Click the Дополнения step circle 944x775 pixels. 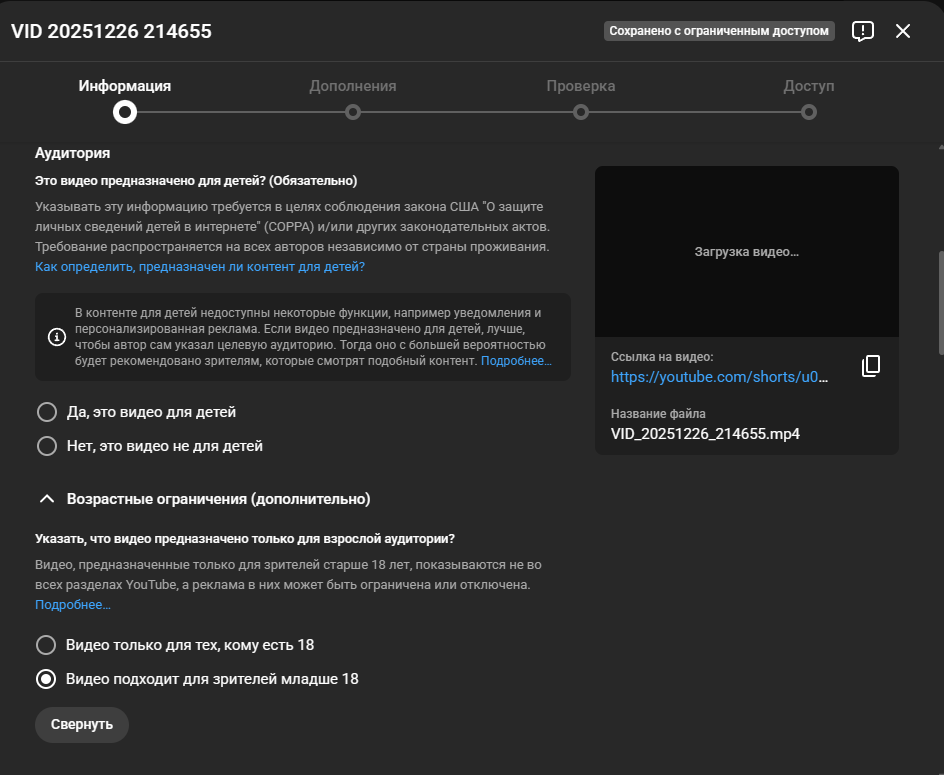click(353, 112)
